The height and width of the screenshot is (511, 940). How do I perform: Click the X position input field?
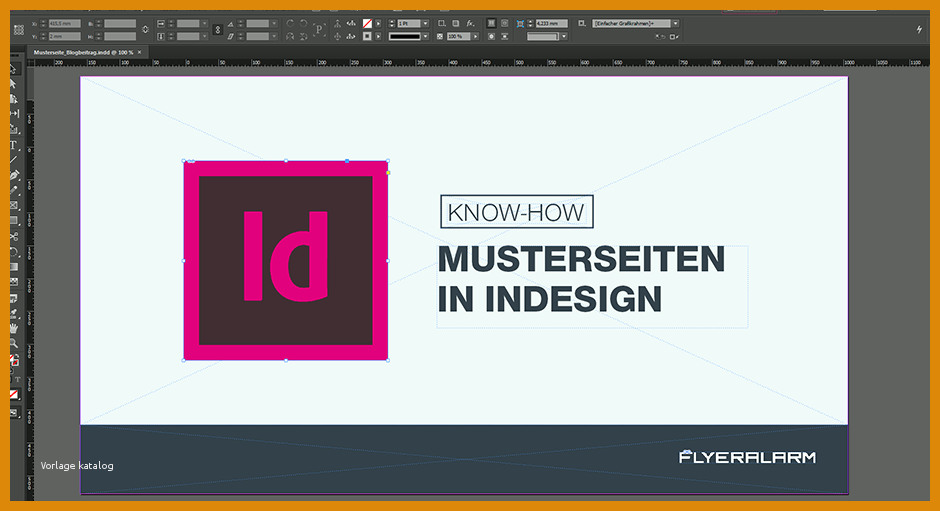65,23
